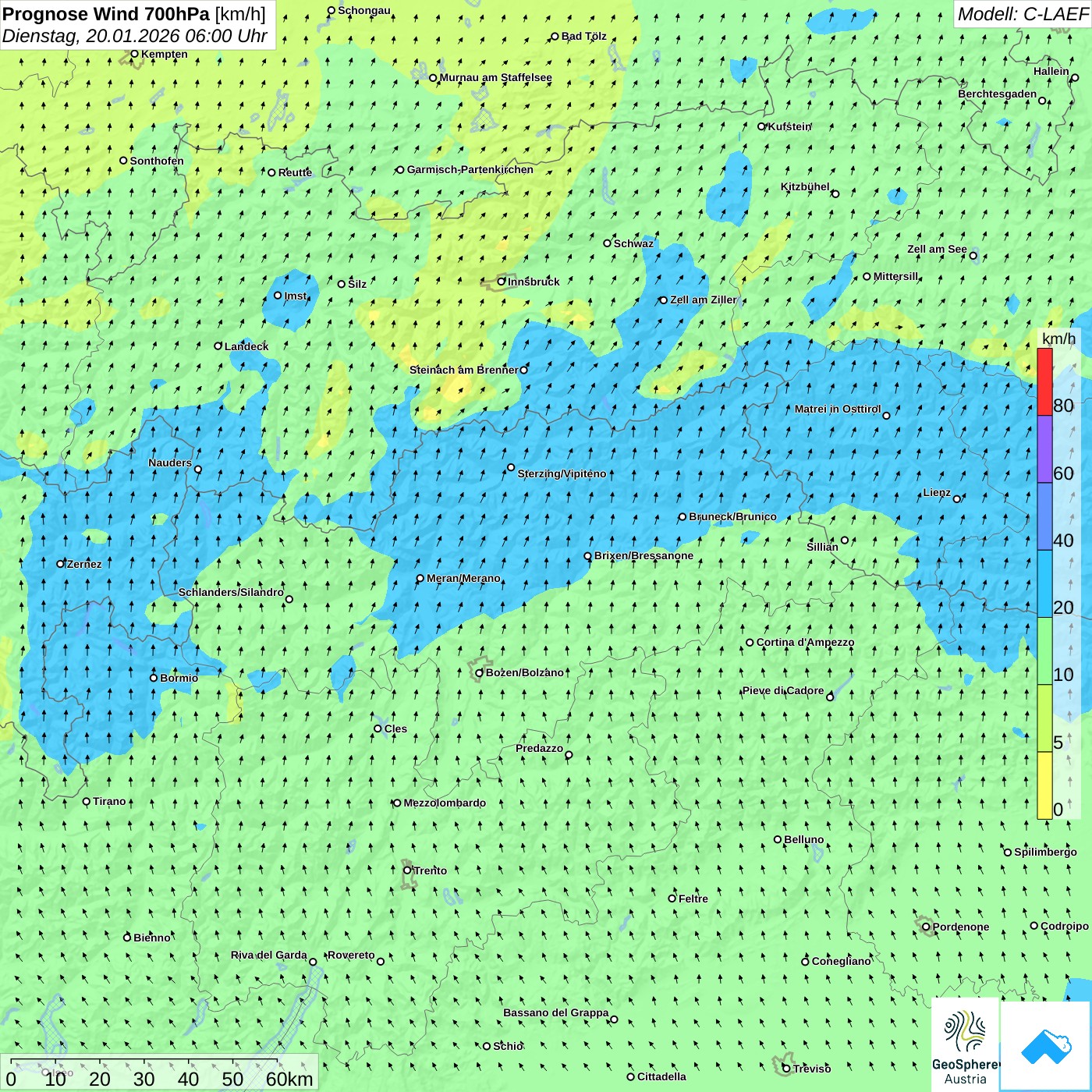1092x1092 pixels.
Task: Click the '60km' scale bar label
Action: pos(289,1079)
